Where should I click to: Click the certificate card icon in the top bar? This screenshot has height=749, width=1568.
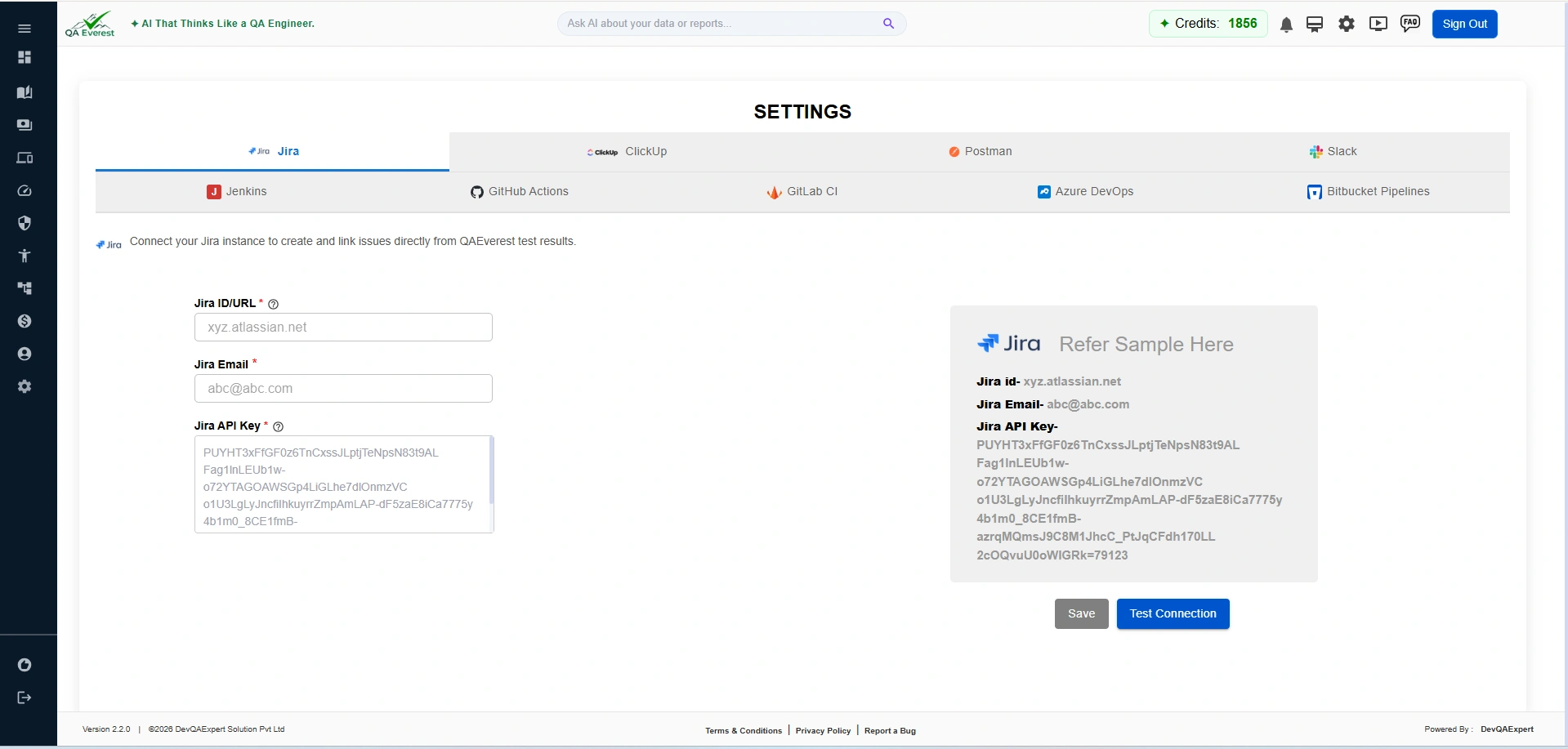pyautogui.click(x=1315, y=25)
